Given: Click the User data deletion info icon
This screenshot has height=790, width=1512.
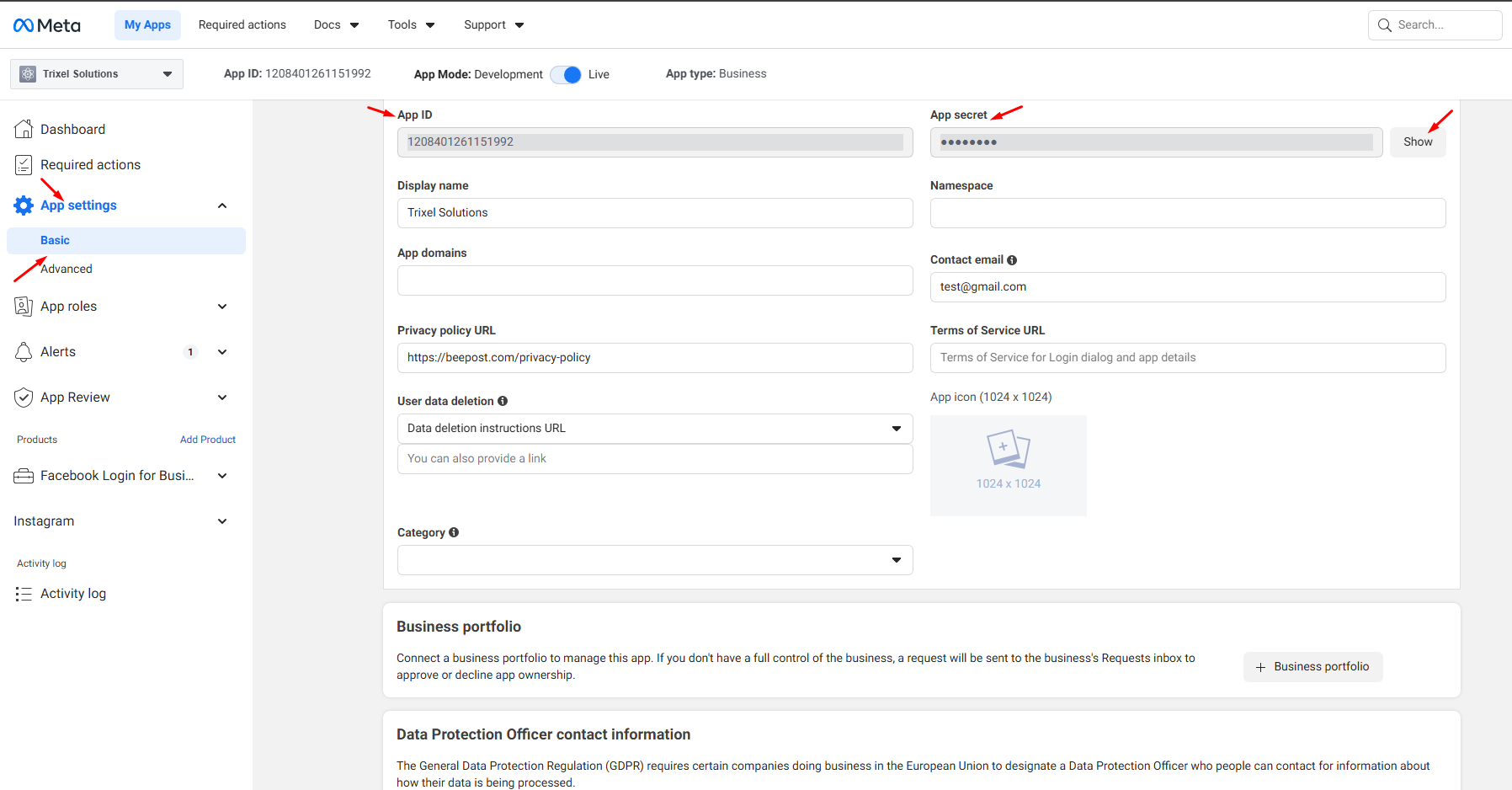Looking at the screenshot, I should [x=503, y=401].
